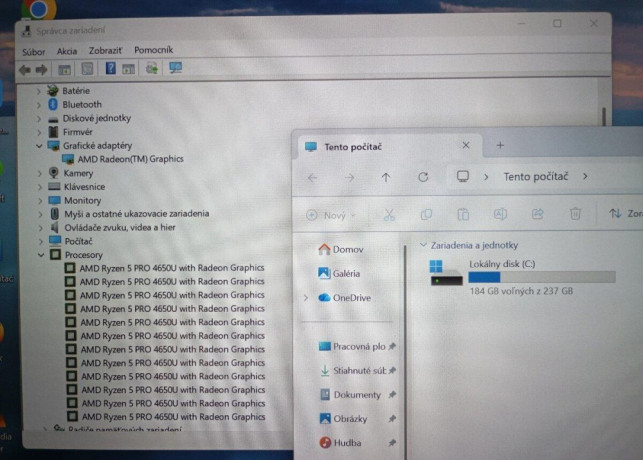Screen dimensions: 643x460
Task: Open the Akcia menu
Action: pos(67,51)
